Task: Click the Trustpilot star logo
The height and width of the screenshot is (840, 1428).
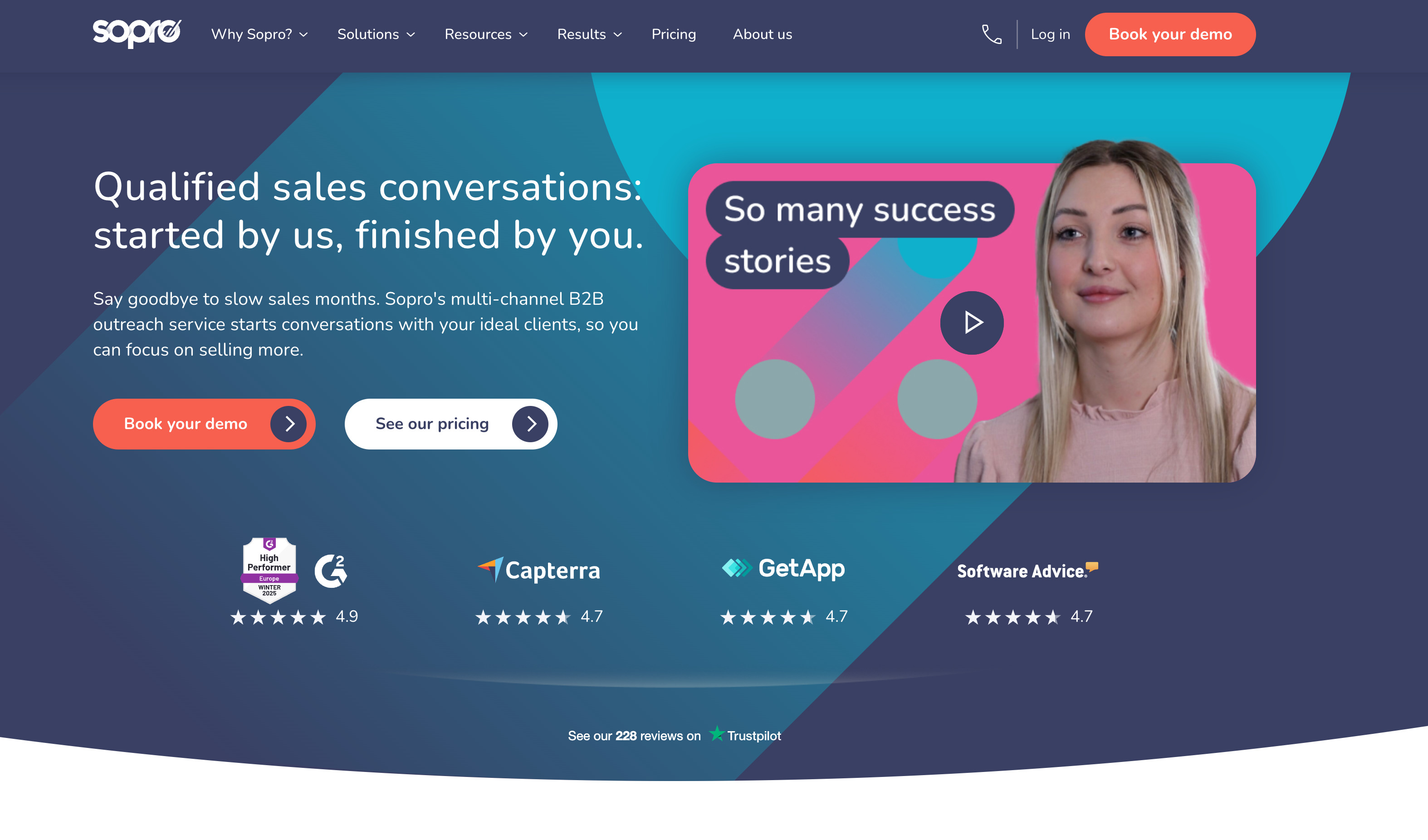Action: (x=717, y=733)
